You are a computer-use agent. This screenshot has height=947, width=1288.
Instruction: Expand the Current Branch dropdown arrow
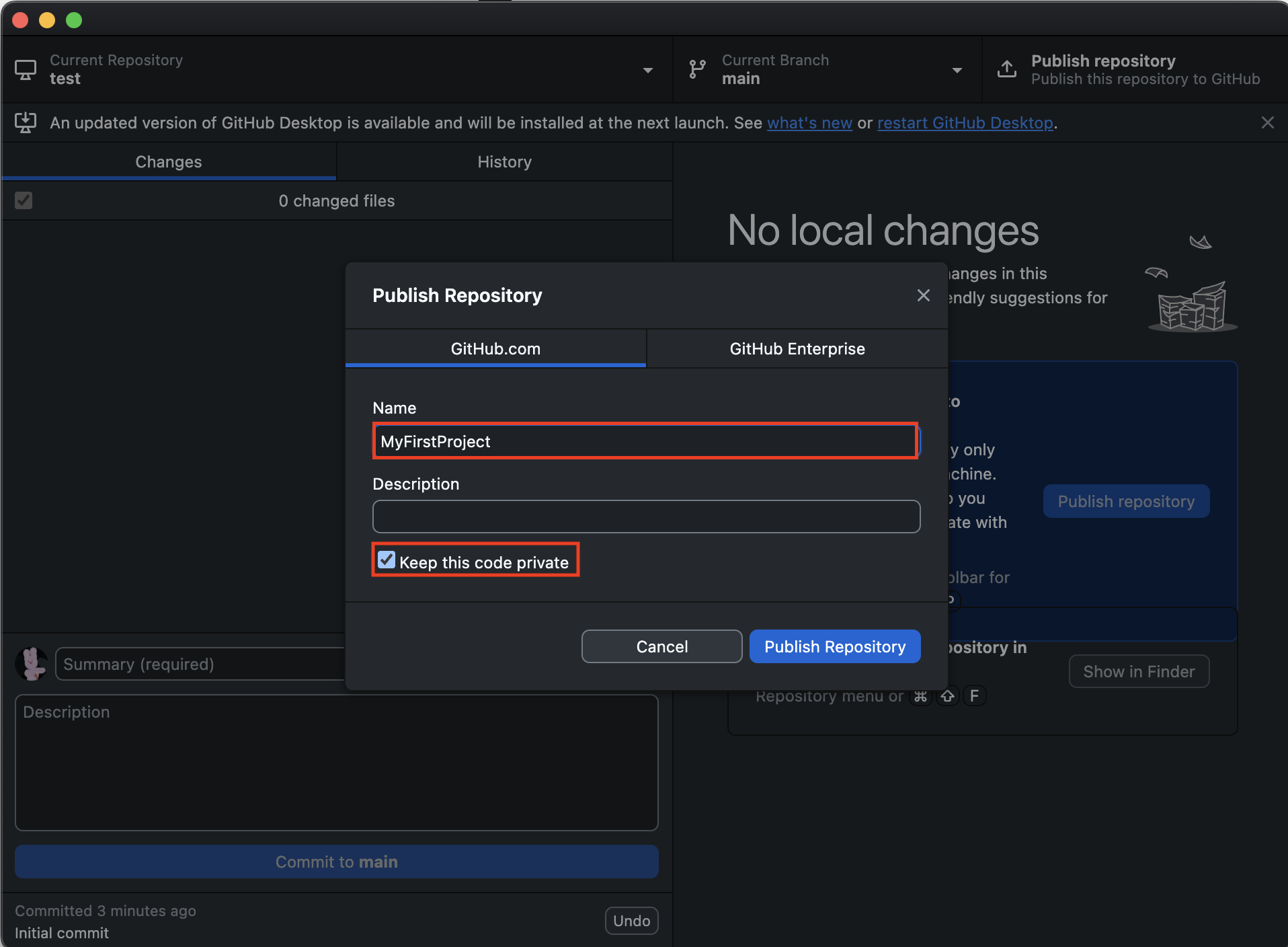pyautogui.click(x=957, y=70)
